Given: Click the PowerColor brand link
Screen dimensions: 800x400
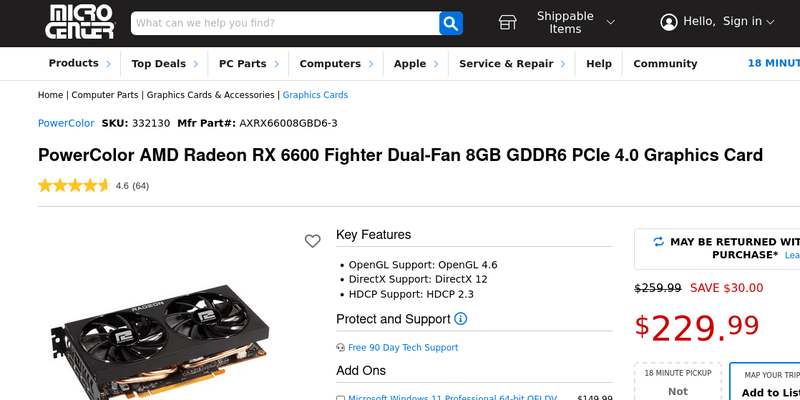Looking at the screenshot, I should pos(66,123).
